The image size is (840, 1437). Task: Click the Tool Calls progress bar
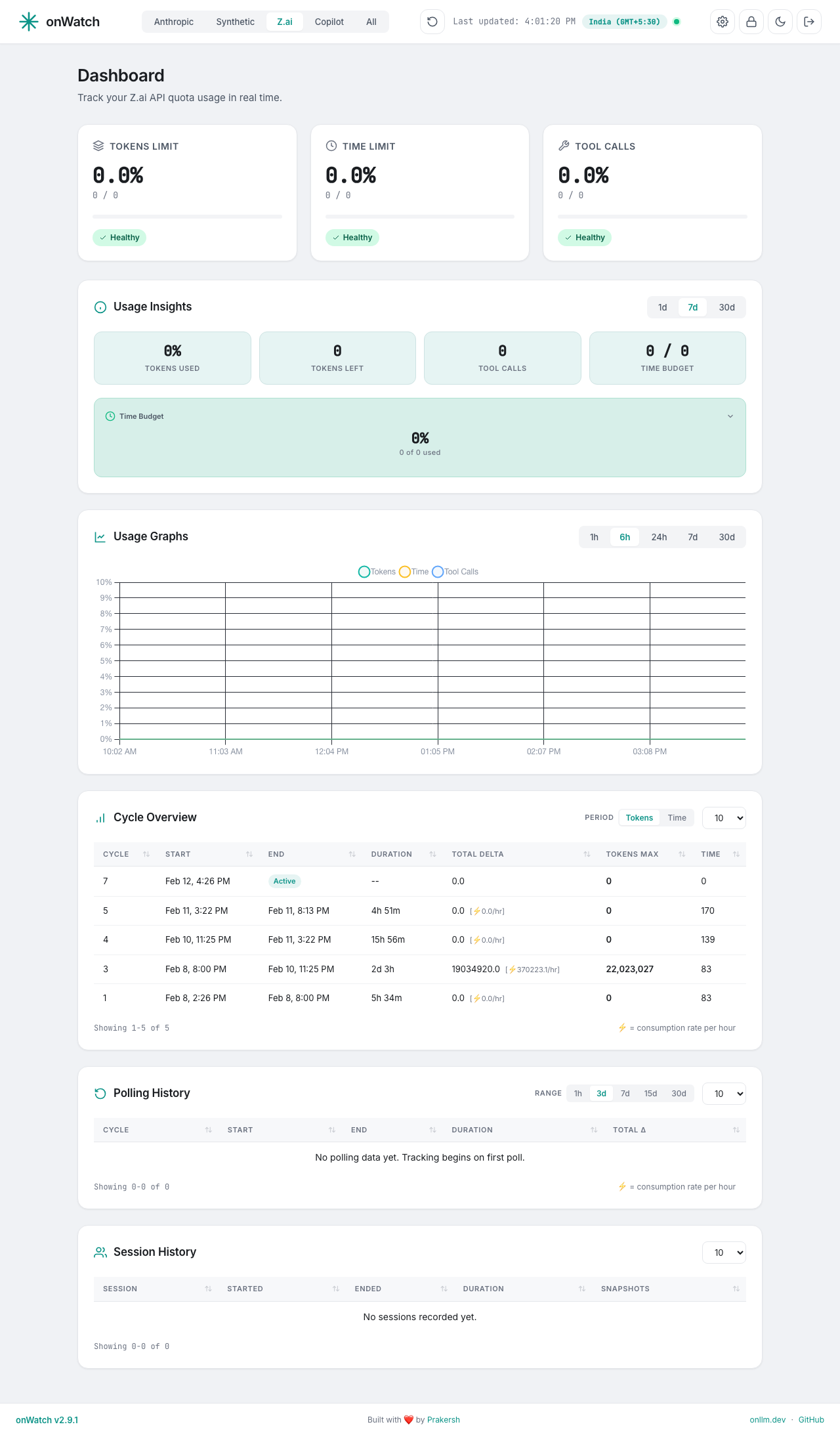652,216
